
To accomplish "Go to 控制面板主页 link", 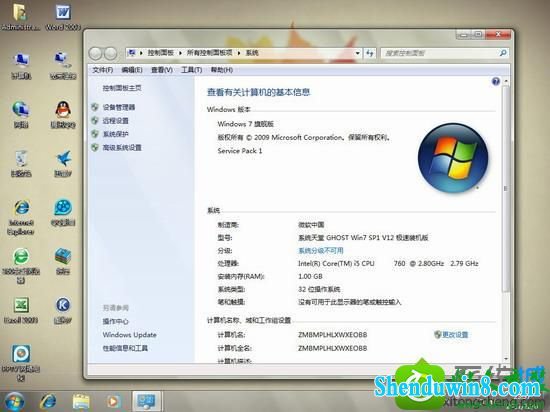I will tap(122, 88).
